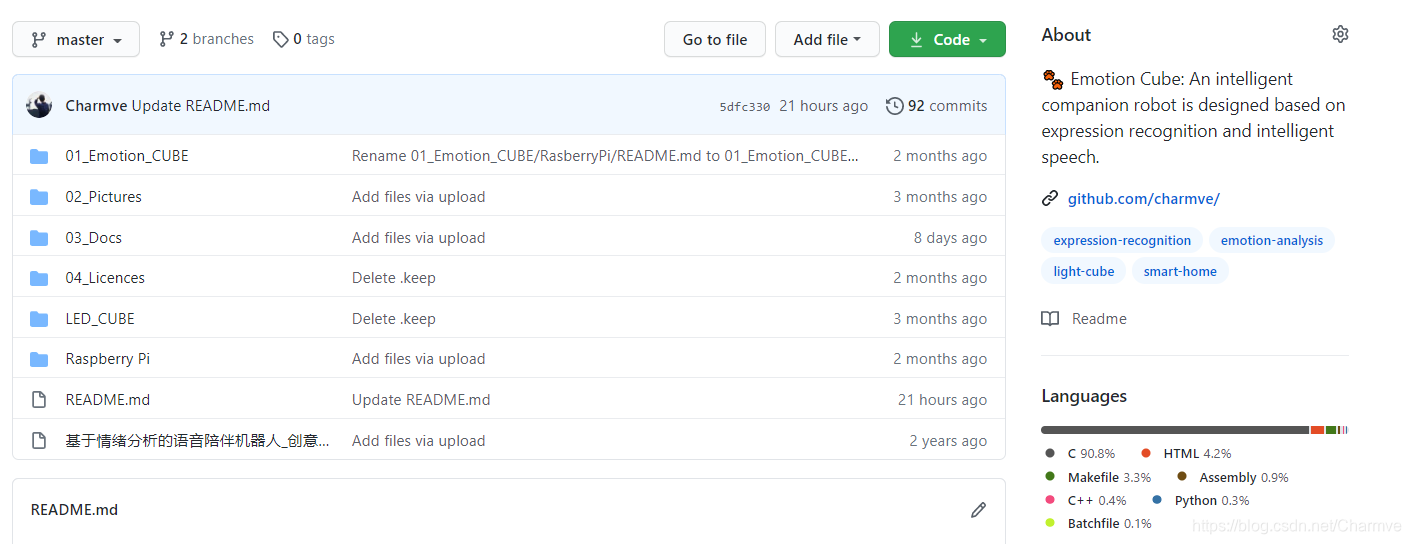Click folder icon for Raspberry Pi
Viewport: 1411px width, 544px height.
(x=39, y=359)
